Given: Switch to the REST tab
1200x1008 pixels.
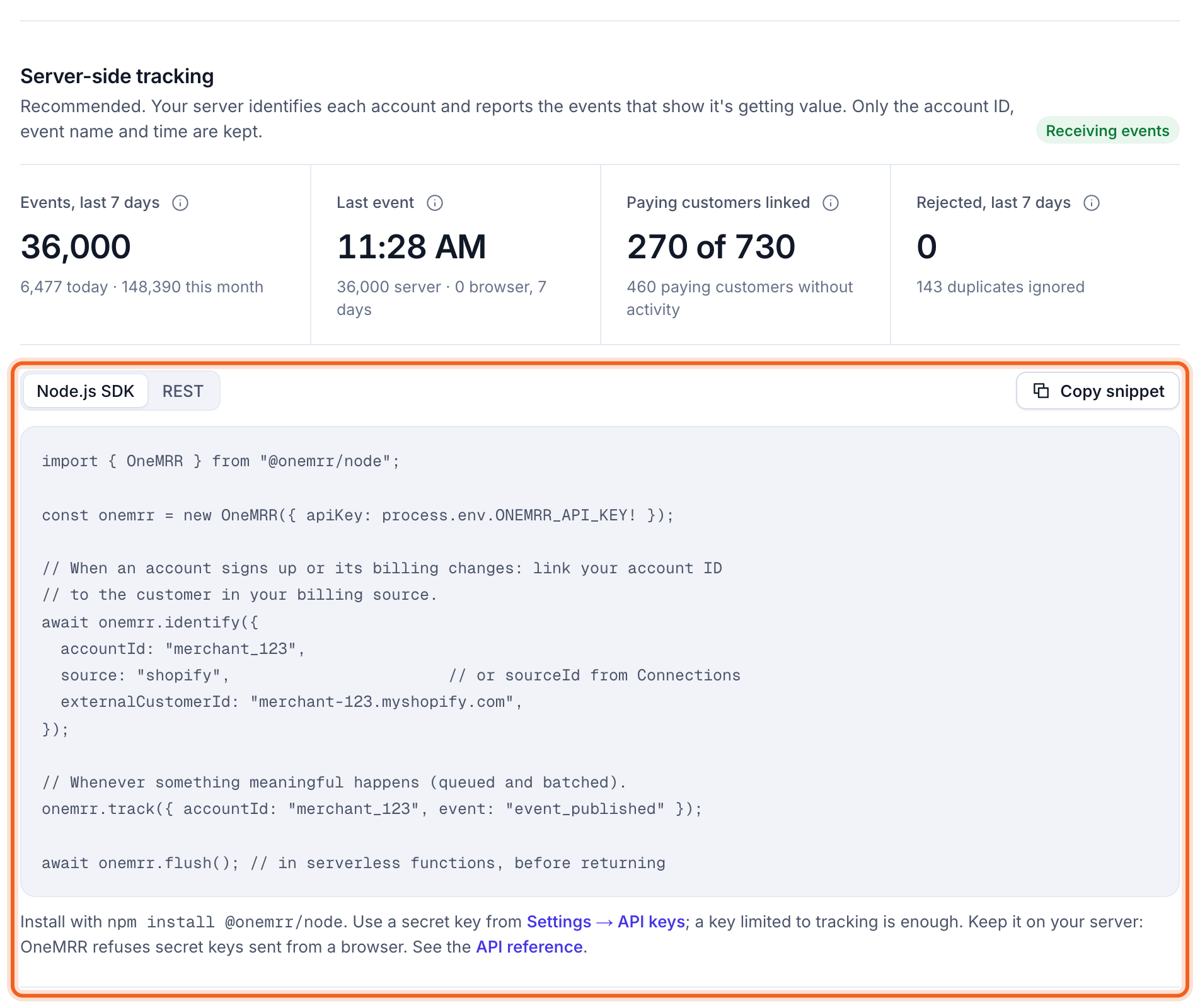Looking at the screenshot, I should (183, 391).
